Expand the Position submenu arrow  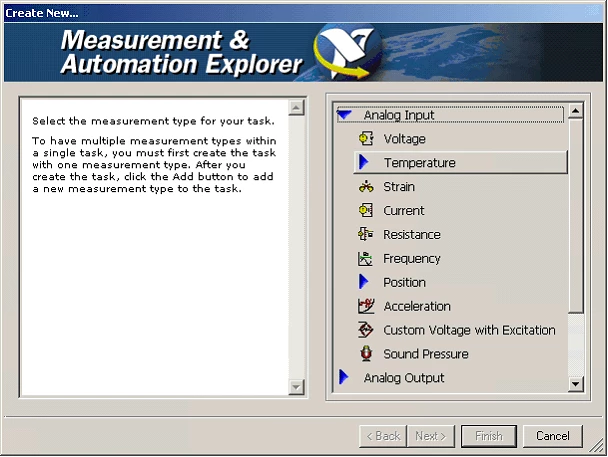[x=364, y=283]
